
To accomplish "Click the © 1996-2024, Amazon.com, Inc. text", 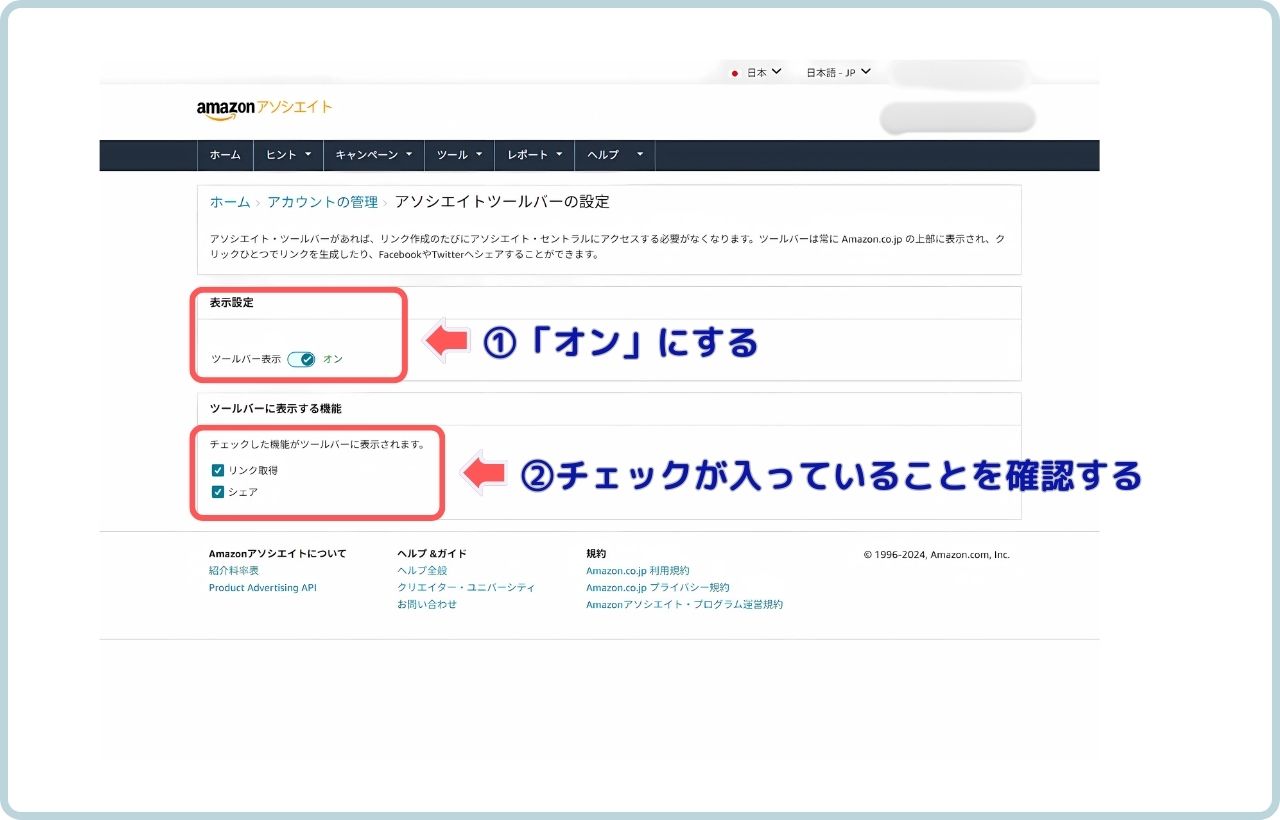I will click(x=937, y=554).
